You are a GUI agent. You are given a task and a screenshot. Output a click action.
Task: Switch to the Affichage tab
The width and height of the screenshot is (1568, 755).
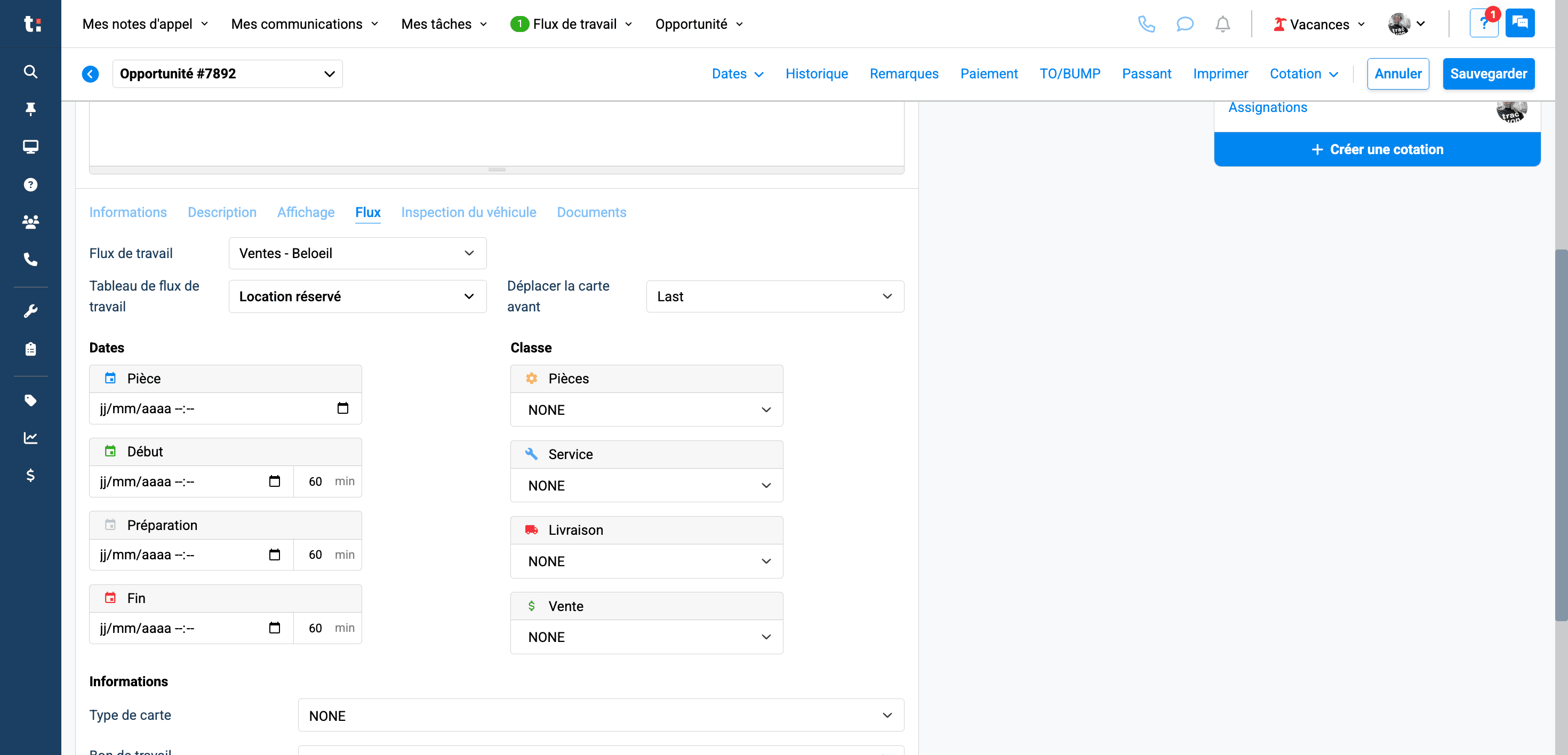coord(306,212)
